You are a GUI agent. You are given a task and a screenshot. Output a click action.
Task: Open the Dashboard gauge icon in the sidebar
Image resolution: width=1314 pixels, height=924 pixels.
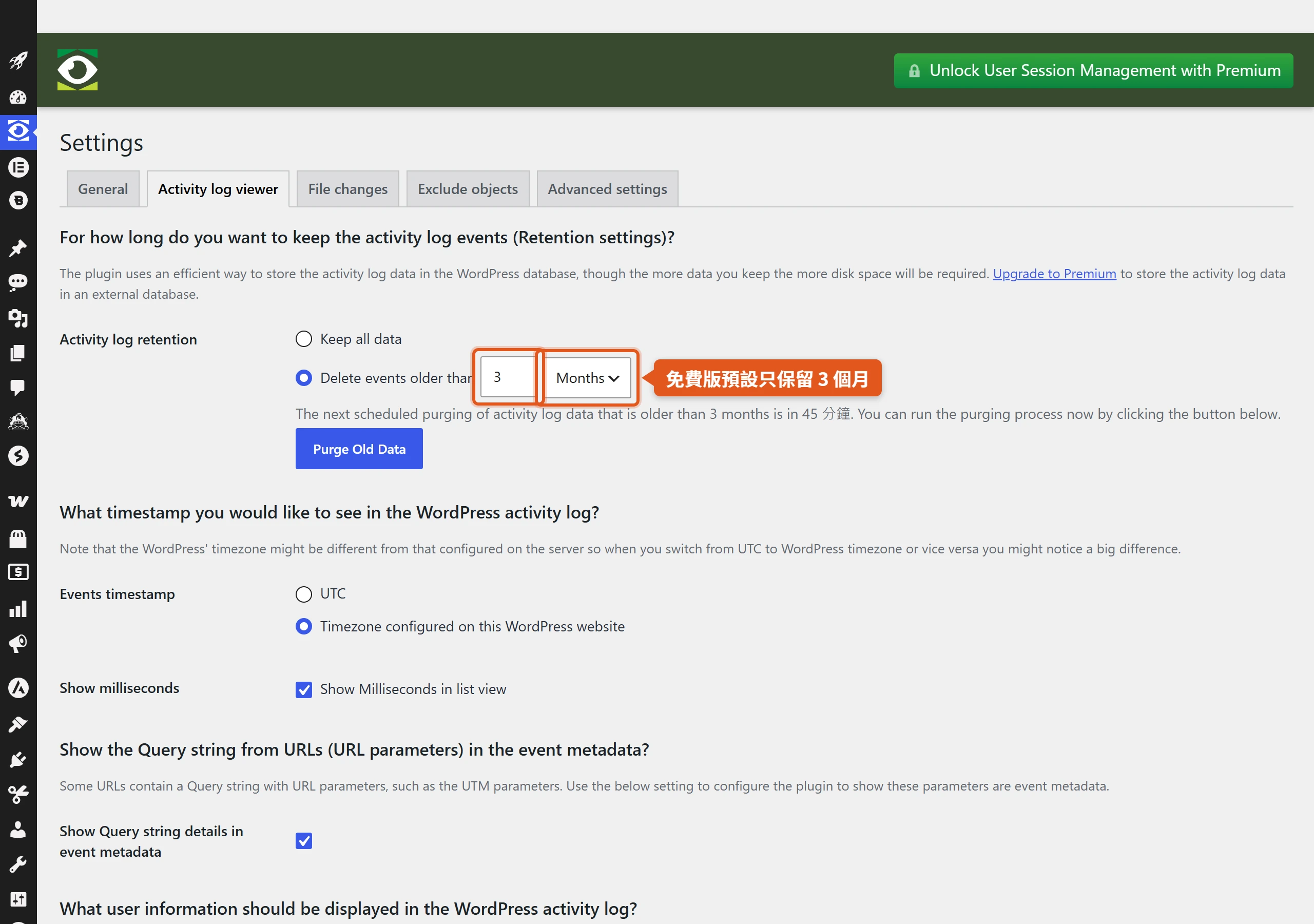tap(18, 97)
